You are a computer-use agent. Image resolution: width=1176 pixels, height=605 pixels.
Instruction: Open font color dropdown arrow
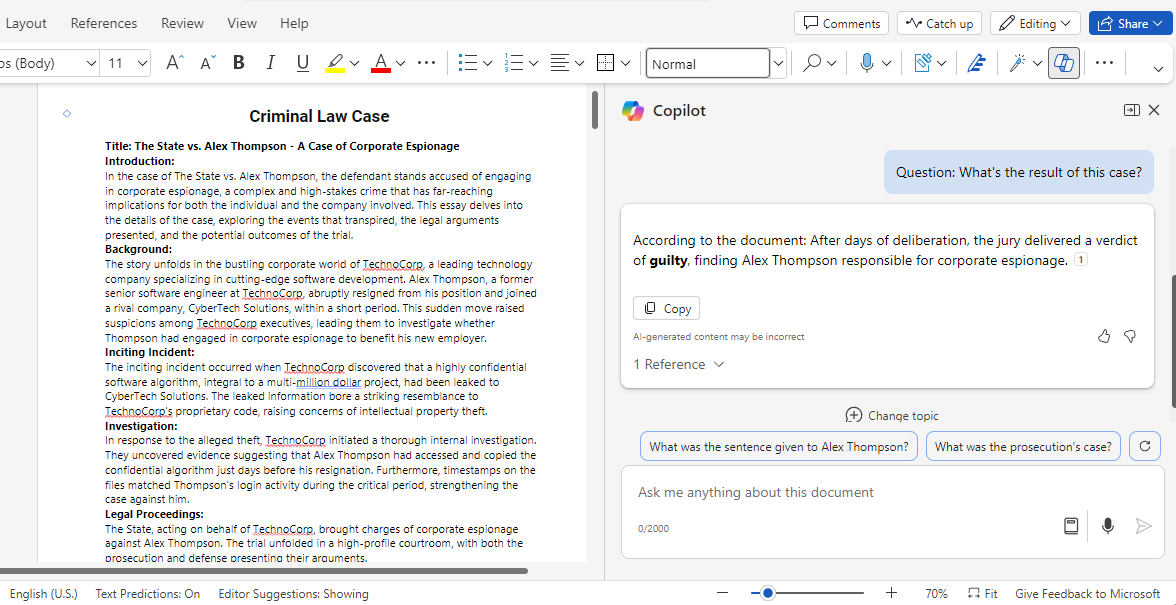(x=400, y=64)
